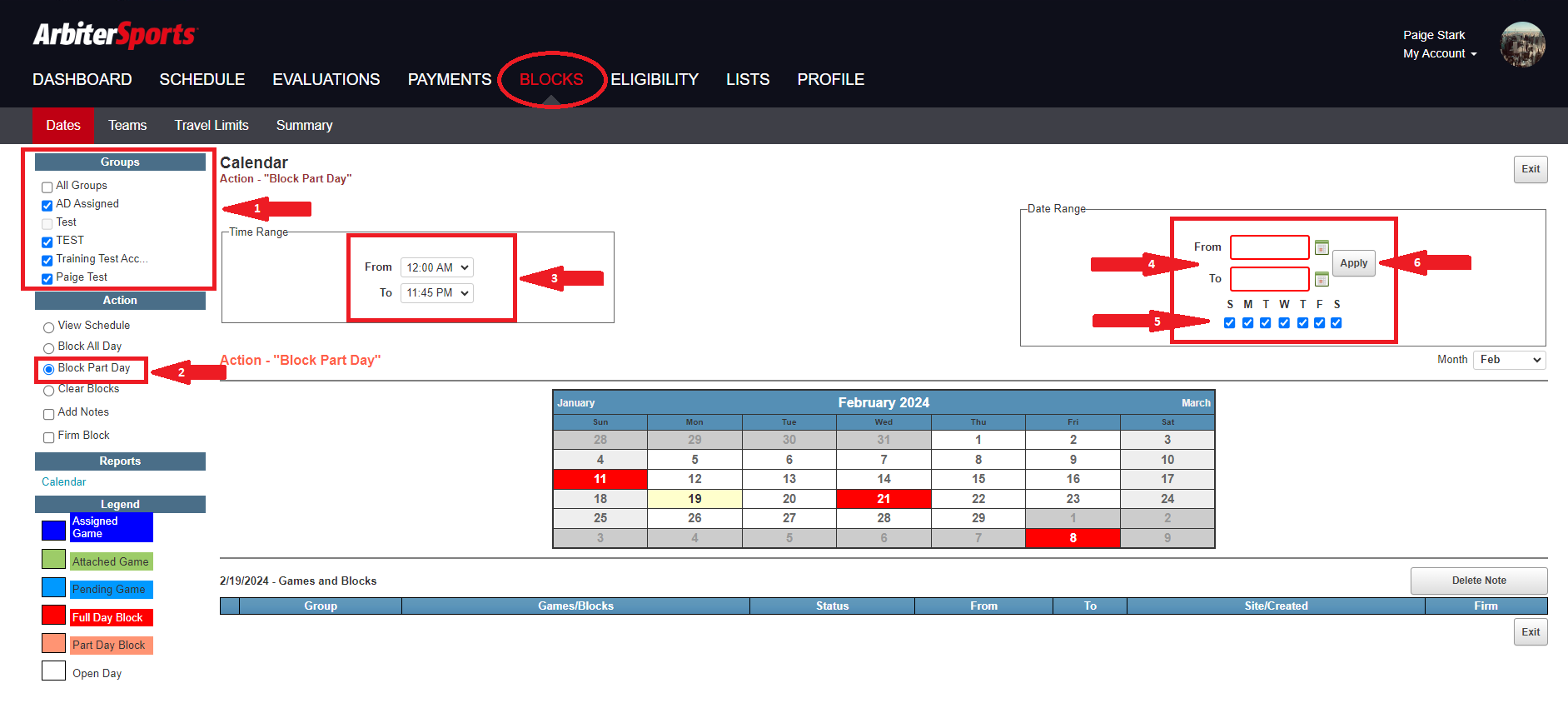
Task: Switch to the Teams sub-tab
Action: pyautogui.click(x=127, y=125)
